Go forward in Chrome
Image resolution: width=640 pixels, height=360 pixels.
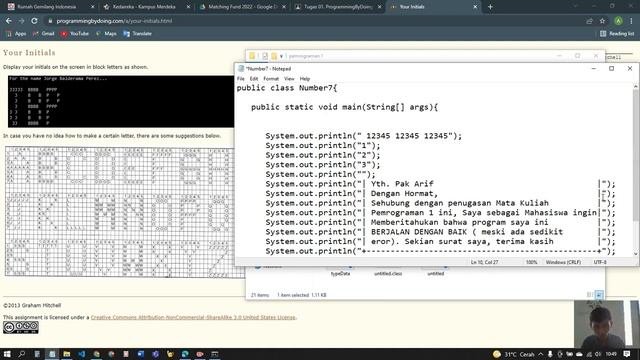coord(22,21)
